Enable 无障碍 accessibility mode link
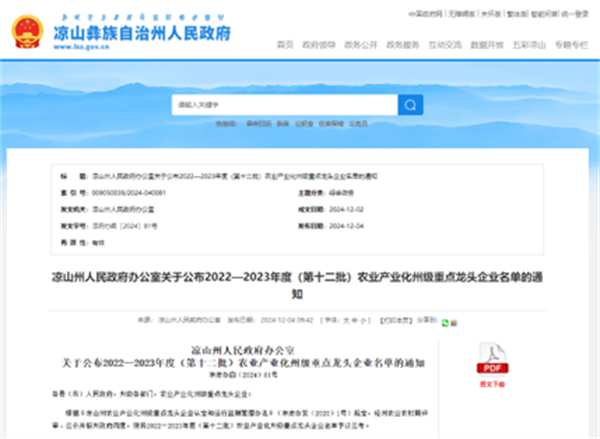The image size is (600, 439). click(x=459, y=14)
